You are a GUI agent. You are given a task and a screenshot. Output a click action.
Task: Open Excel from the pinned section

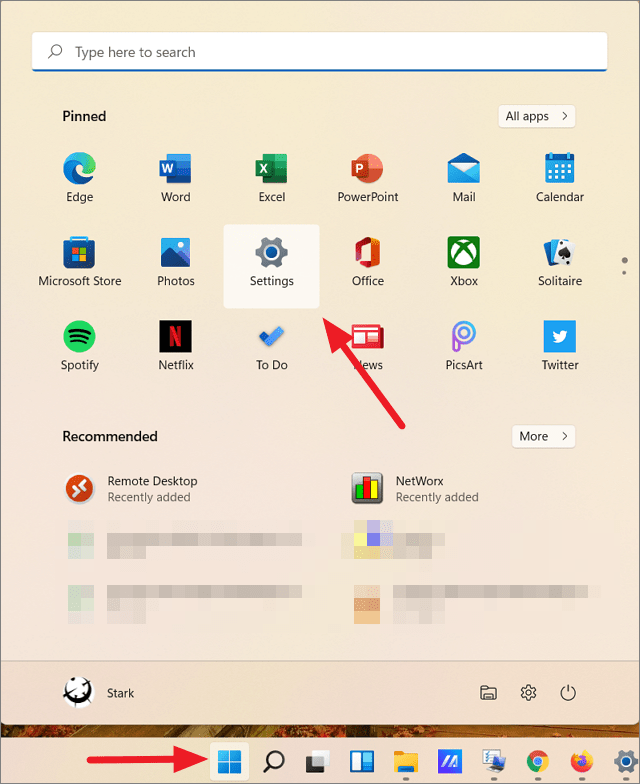(272, 178)
